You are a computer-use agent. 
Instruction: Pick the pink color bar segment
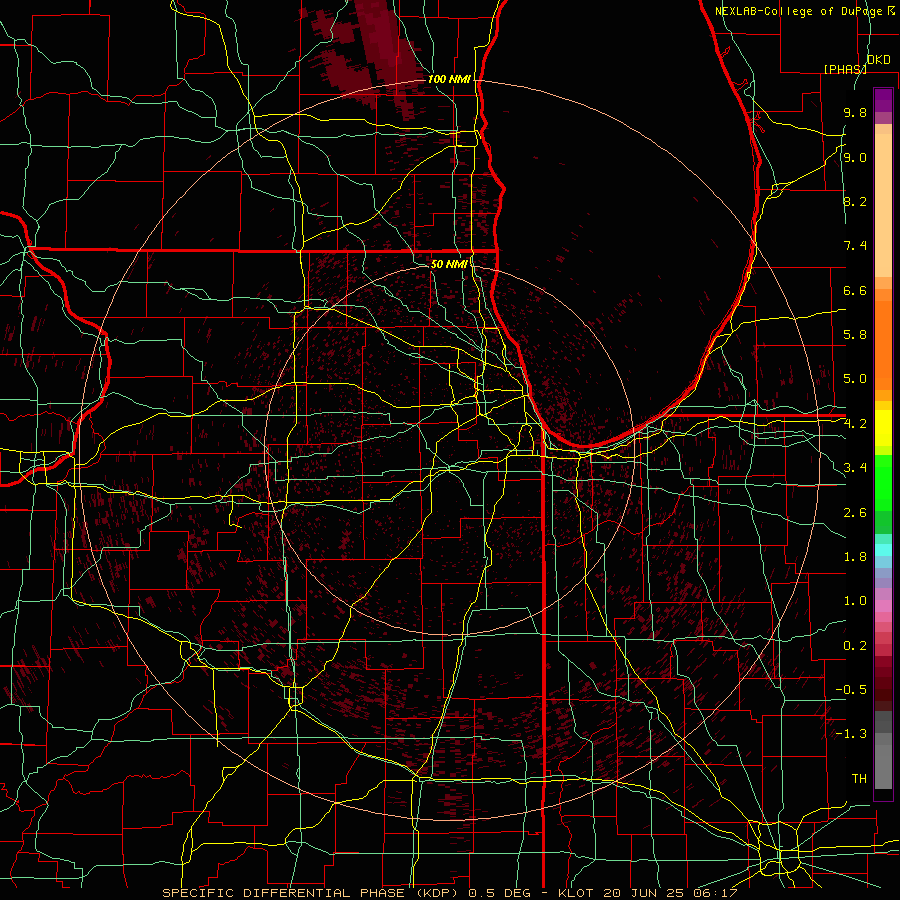[883, 606]
